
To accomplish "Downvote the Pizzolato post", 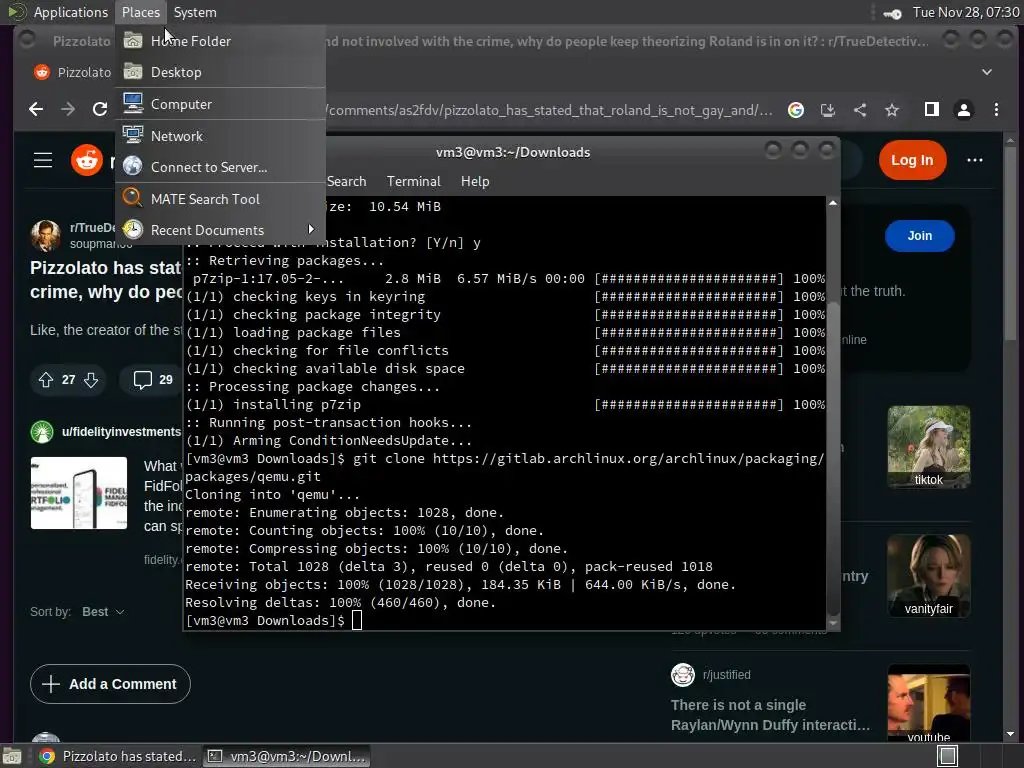I will [x=91, y=379].
